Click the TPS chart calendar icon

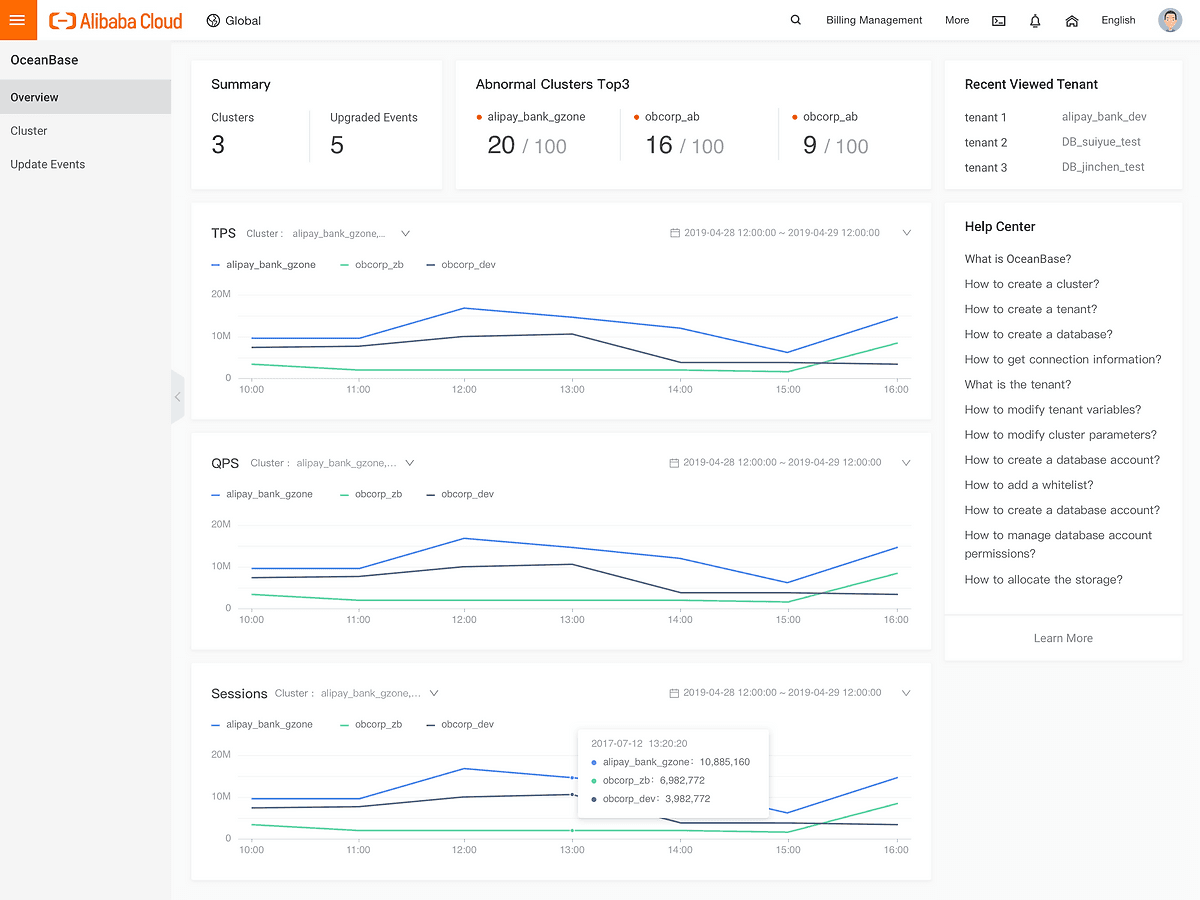tap(675, 233)
